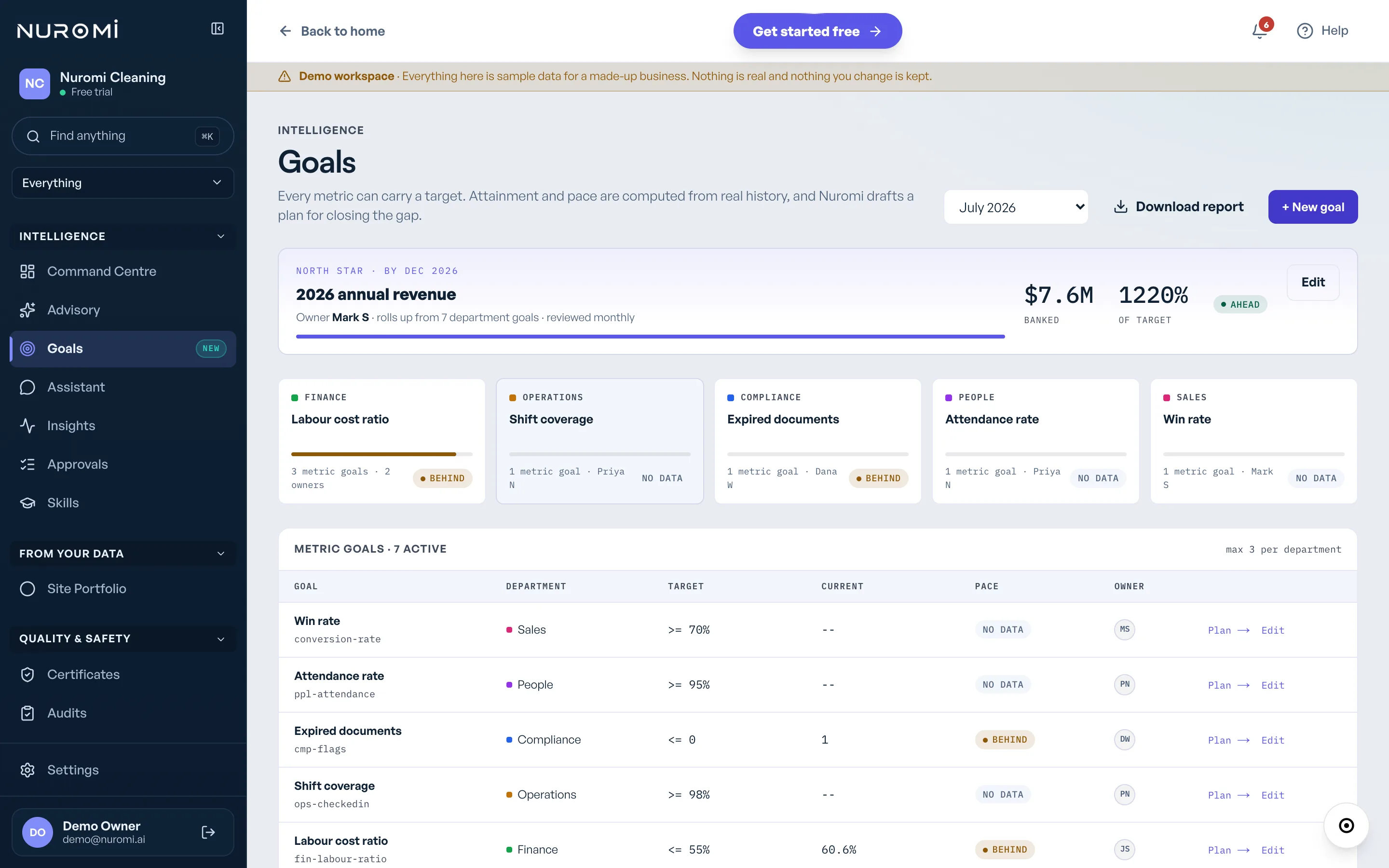The width and height of the screenshot is (1389, 868).
Task: Click MS owner avatar in Win rate row
Action: pyautogui.click(x=1124, y=630)
